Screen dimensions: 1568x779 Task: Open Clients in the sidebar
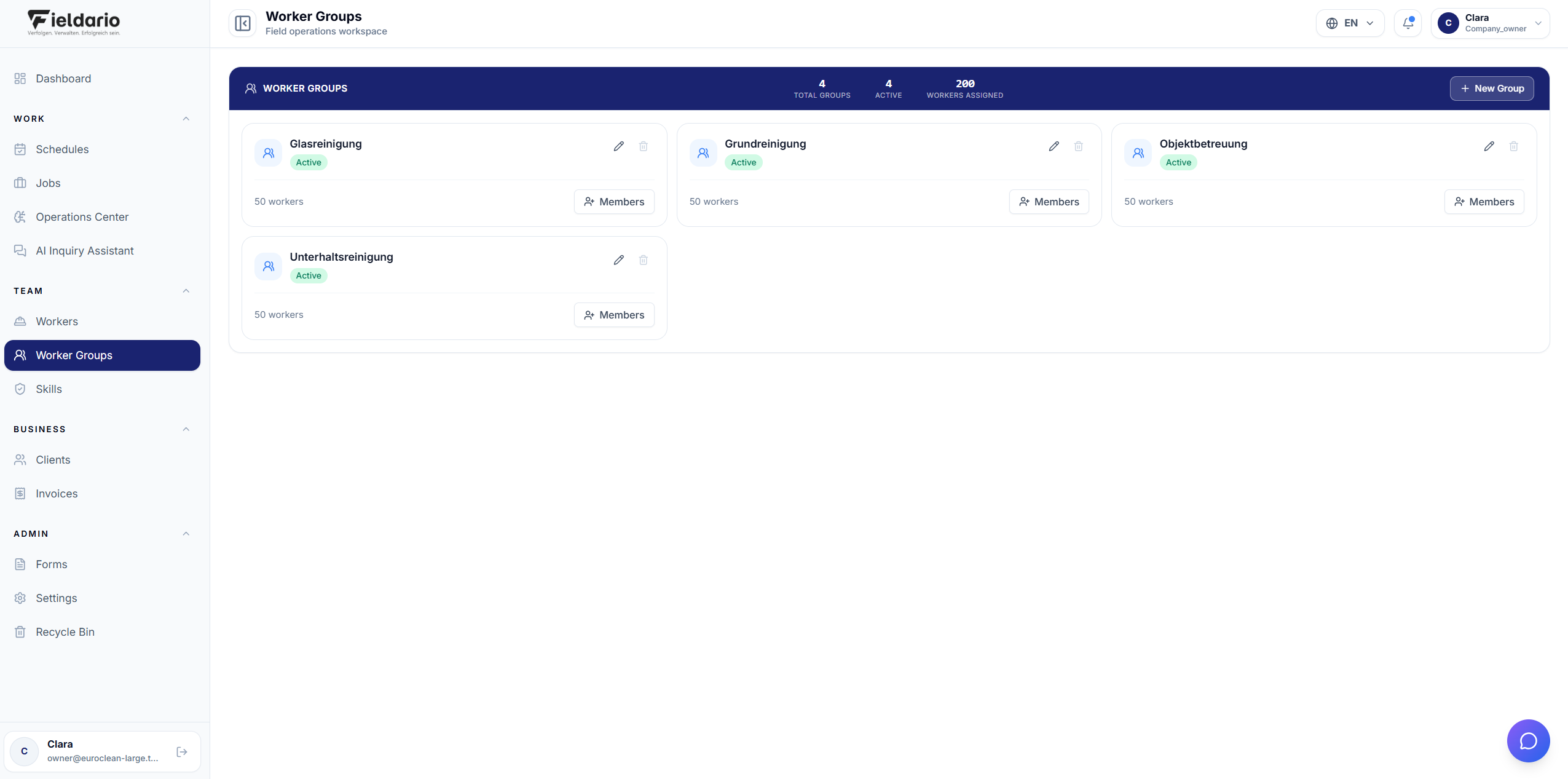pos(102,460)
